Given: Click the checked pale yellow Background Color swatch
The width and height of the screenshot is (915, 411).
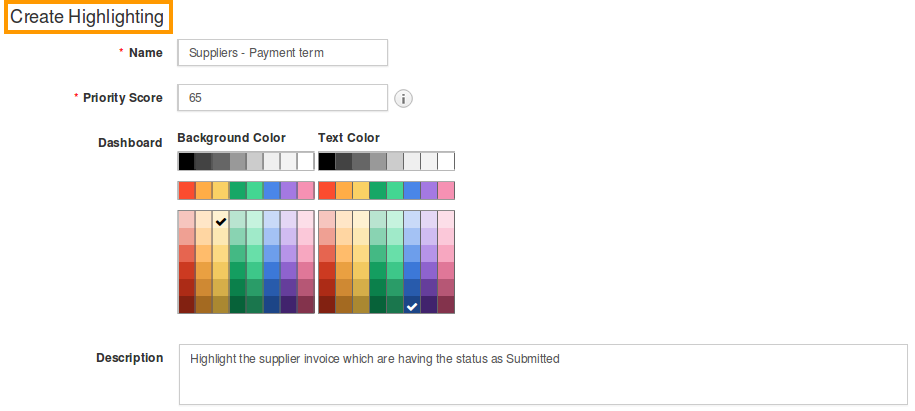Looking at the screenshot, I should (221, 220).
